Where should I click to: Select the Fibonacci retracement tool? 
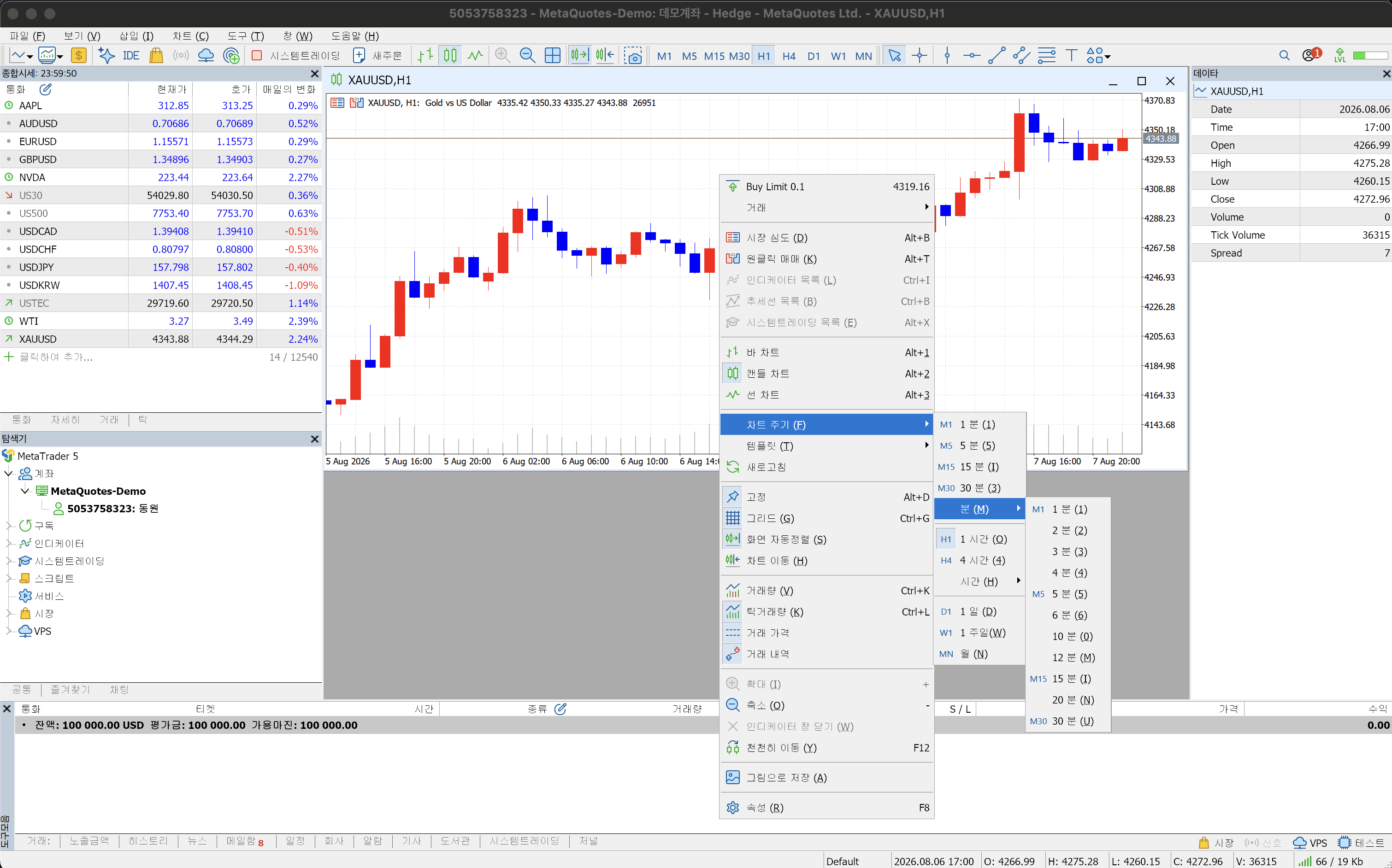pos(1046,56)
